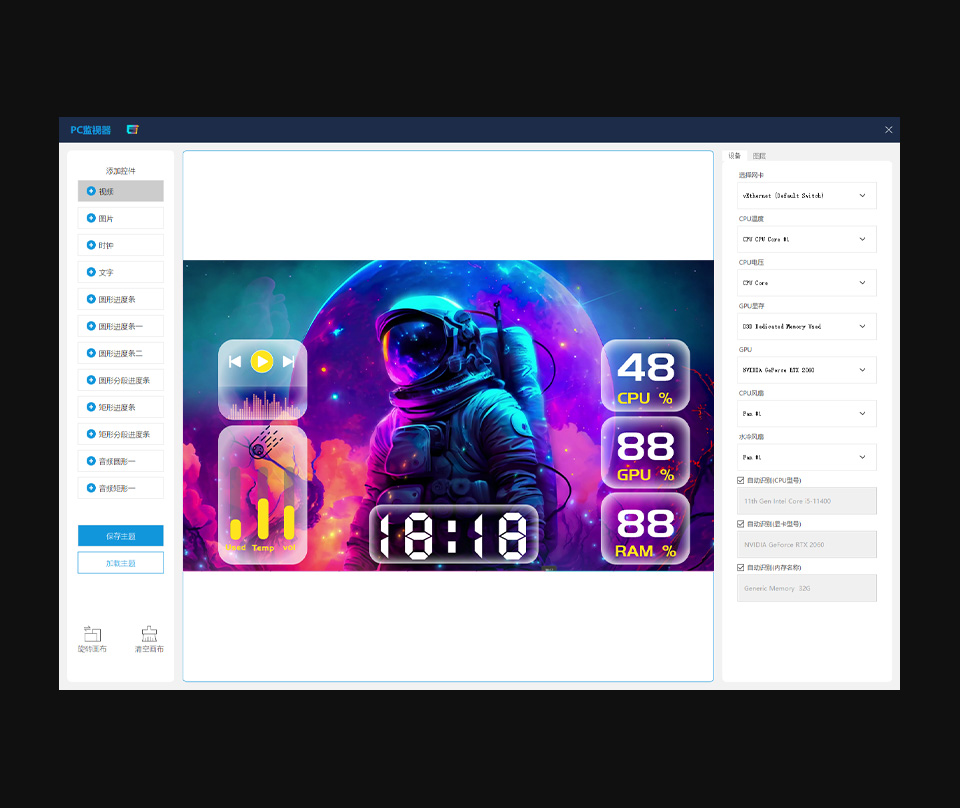Add the 圆形进度条二 widget
This screenshot has width=960, height=808.
coord(121,353)
